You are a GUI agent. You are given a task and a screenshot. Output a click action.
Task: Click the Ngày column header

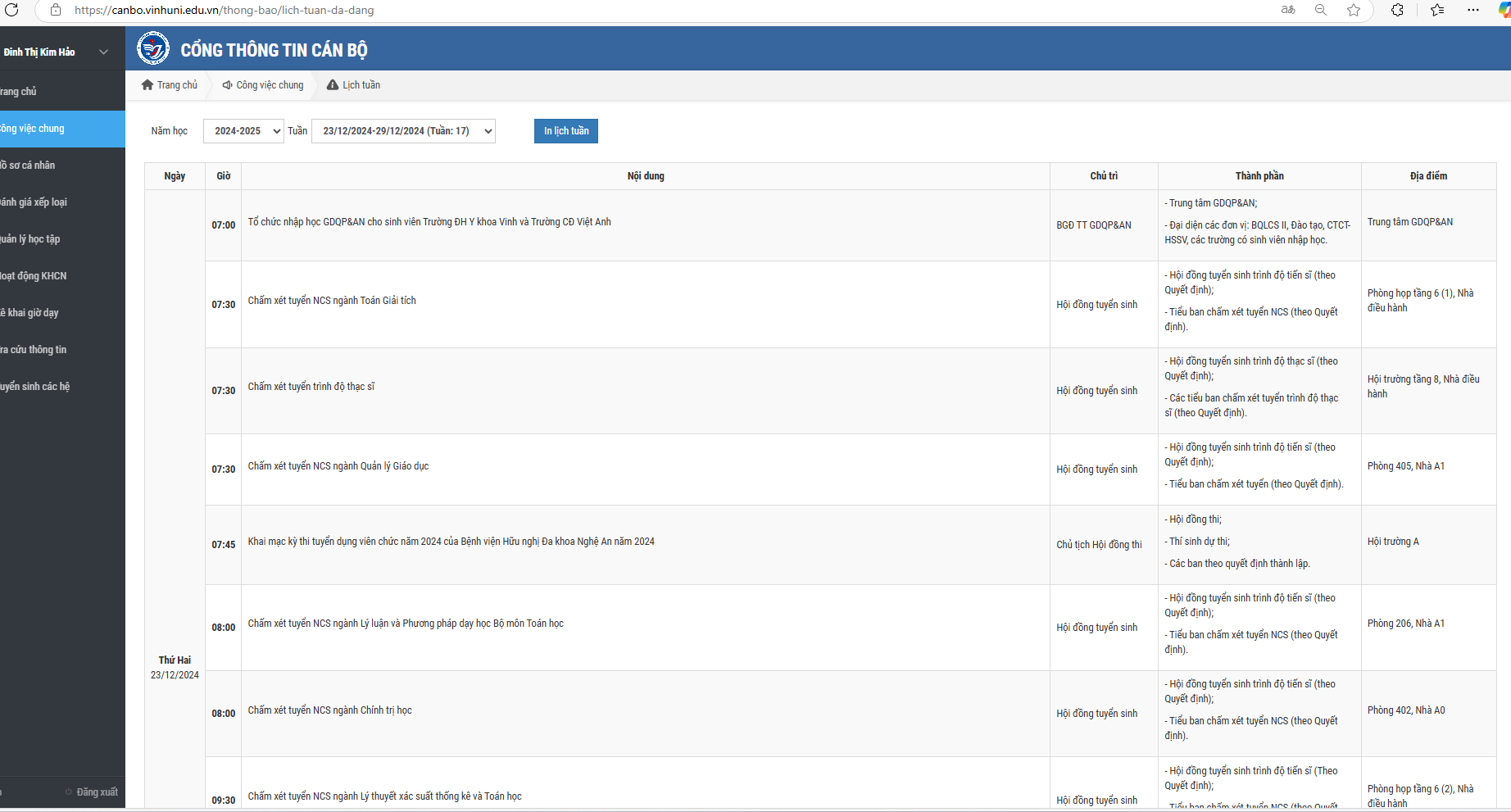[x=175, y=176]
